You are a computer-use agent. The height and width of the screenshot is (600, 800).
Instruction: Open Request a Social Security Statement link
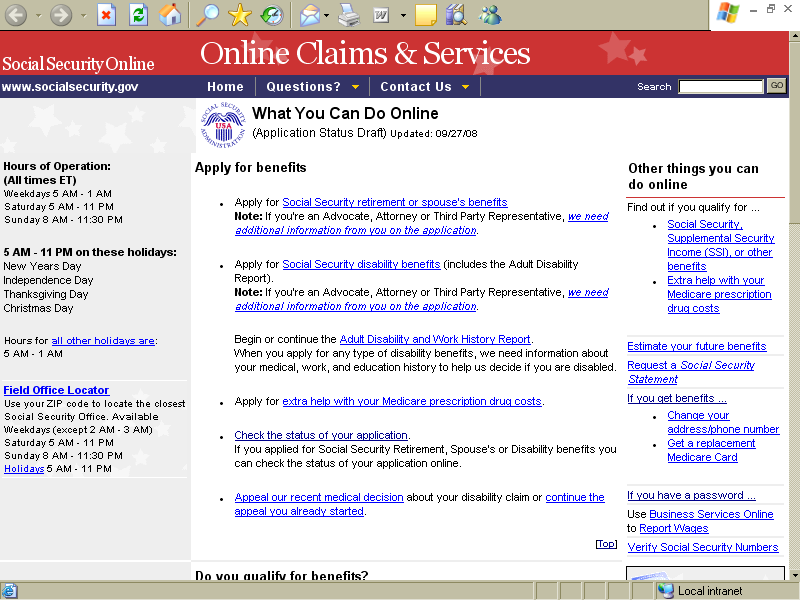tap(691, 372)
